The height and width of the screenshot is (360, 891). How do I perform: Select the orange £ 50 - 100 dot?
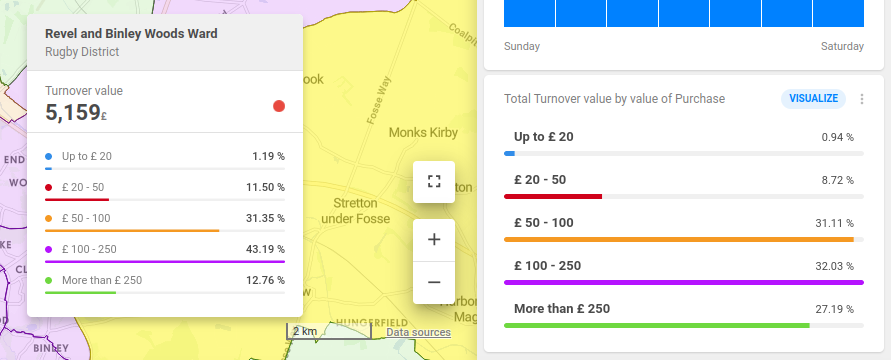click(x=48, y=218)
